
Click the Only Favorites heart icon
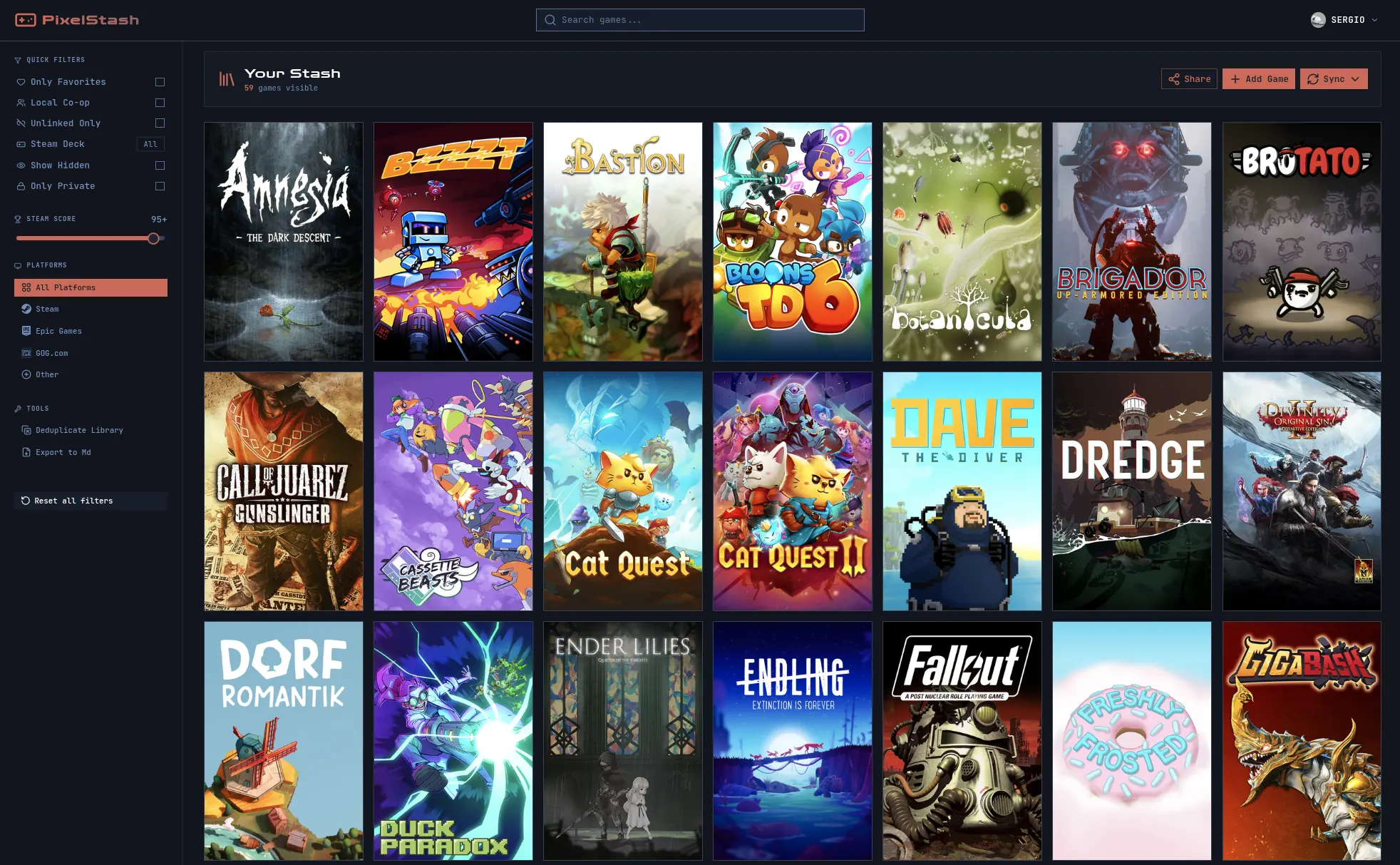(21, 82)
